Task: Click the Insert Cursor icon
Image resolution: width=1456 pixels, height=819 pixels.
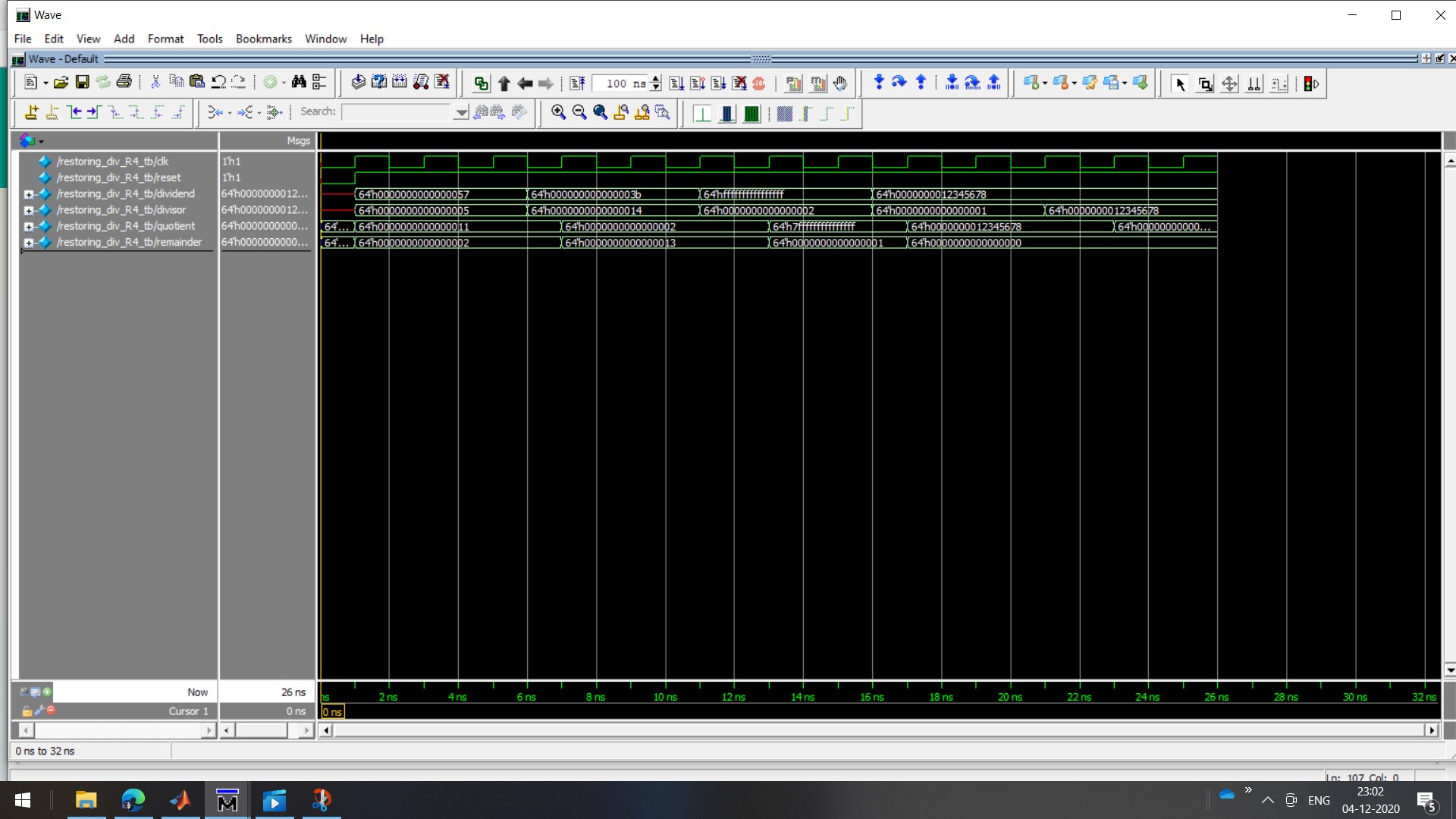Action: [x=31, y=113]
